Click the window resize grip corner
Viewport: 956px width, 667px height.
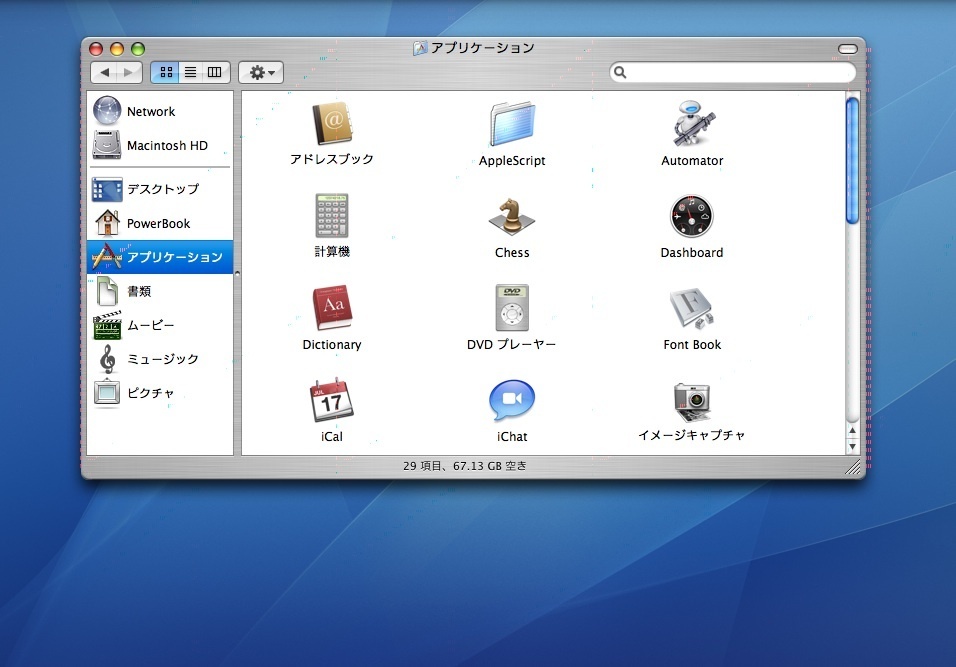click(854, 466)
